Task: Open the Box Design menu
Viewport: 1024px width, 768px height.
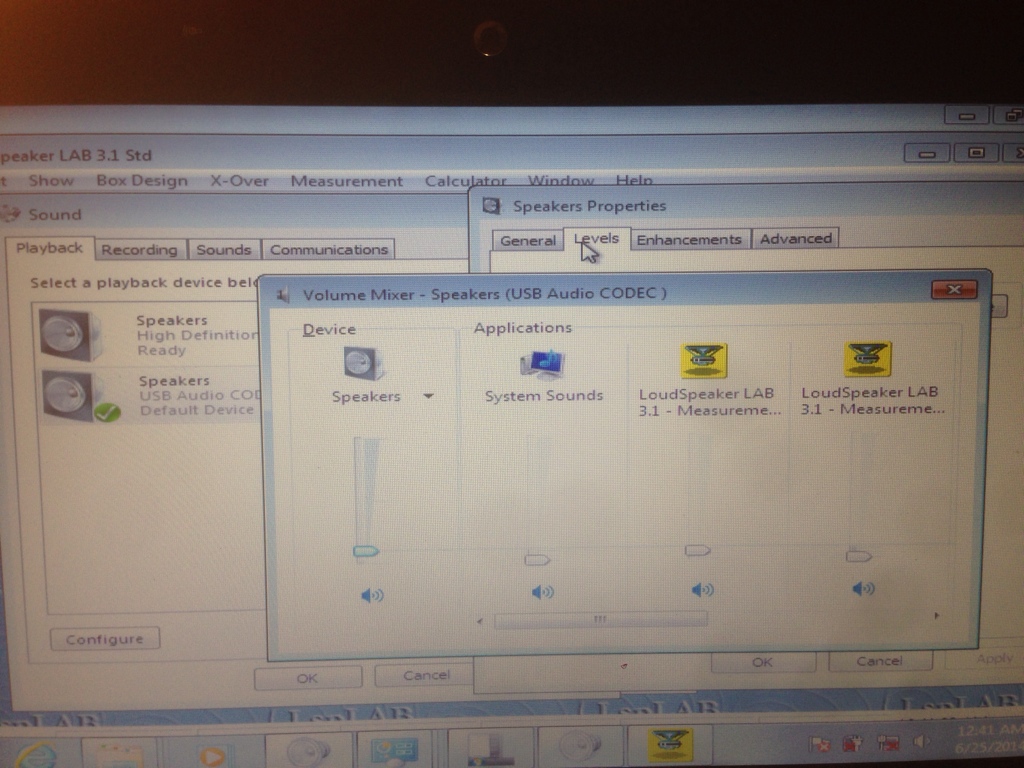Action: [x=142, y=180]
